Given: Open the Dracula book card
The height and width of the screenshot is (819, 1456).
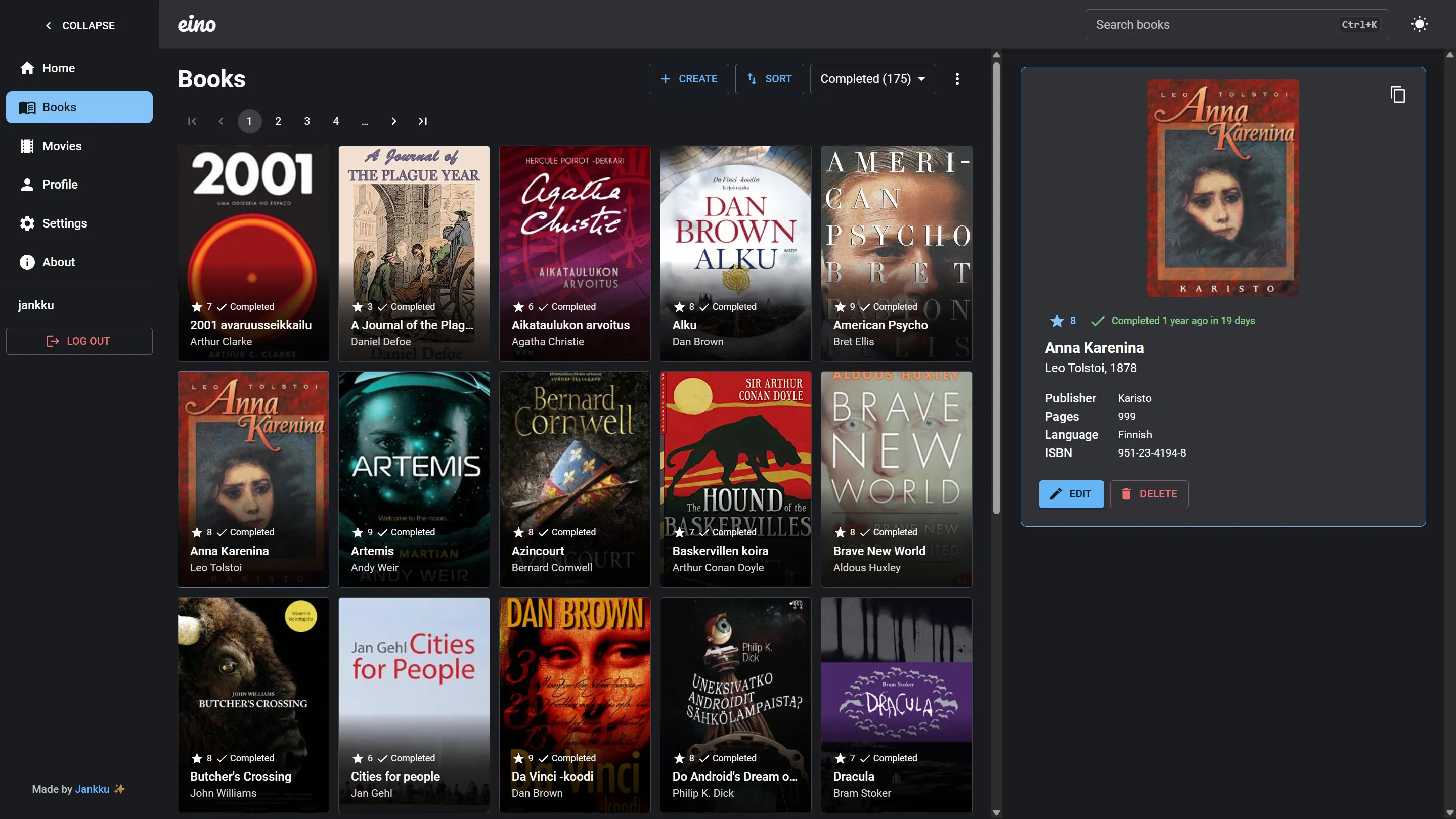Looking at the screenshot, I should pyautogui.click(x=897, y=705).
